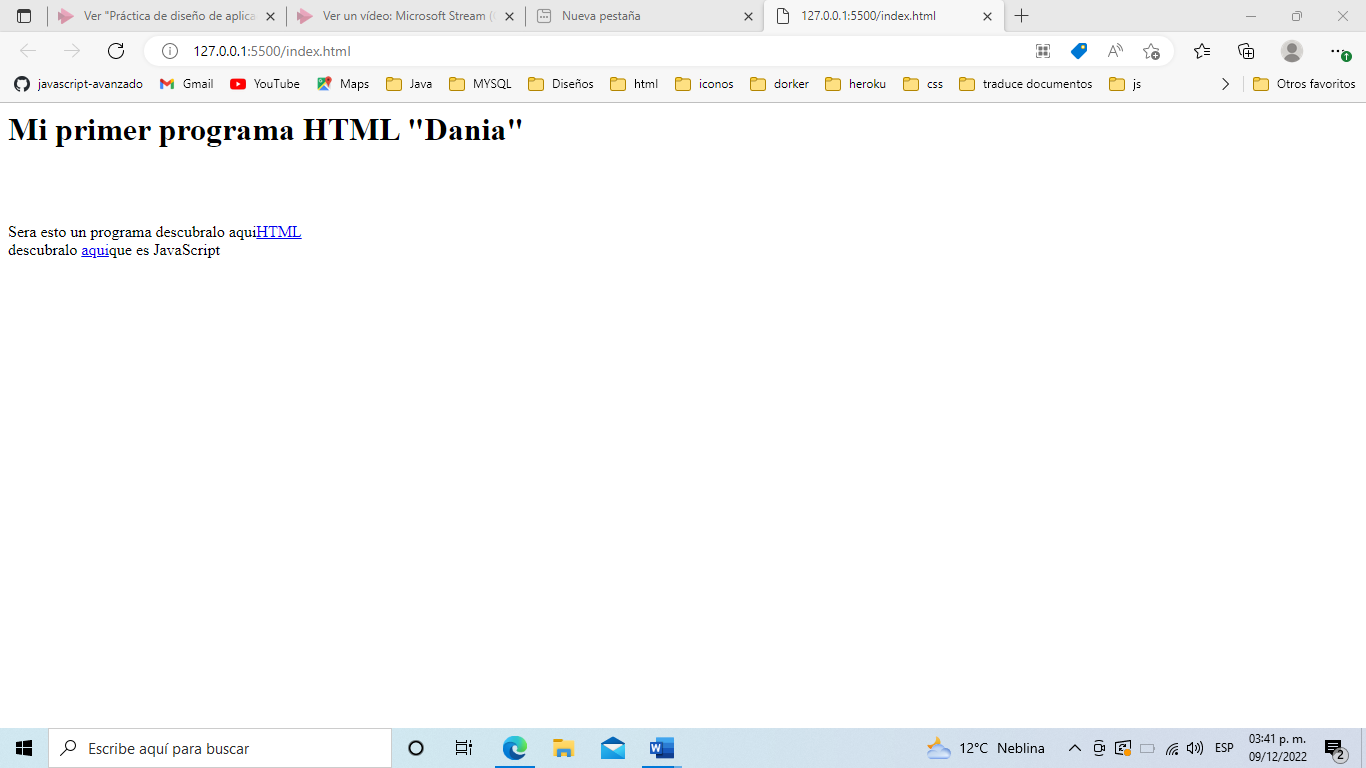Click the Cortana circle icon in taskbar
The height and width of the screenshot is (768, 1366).
pyautogui.click(x=416, y=748)
